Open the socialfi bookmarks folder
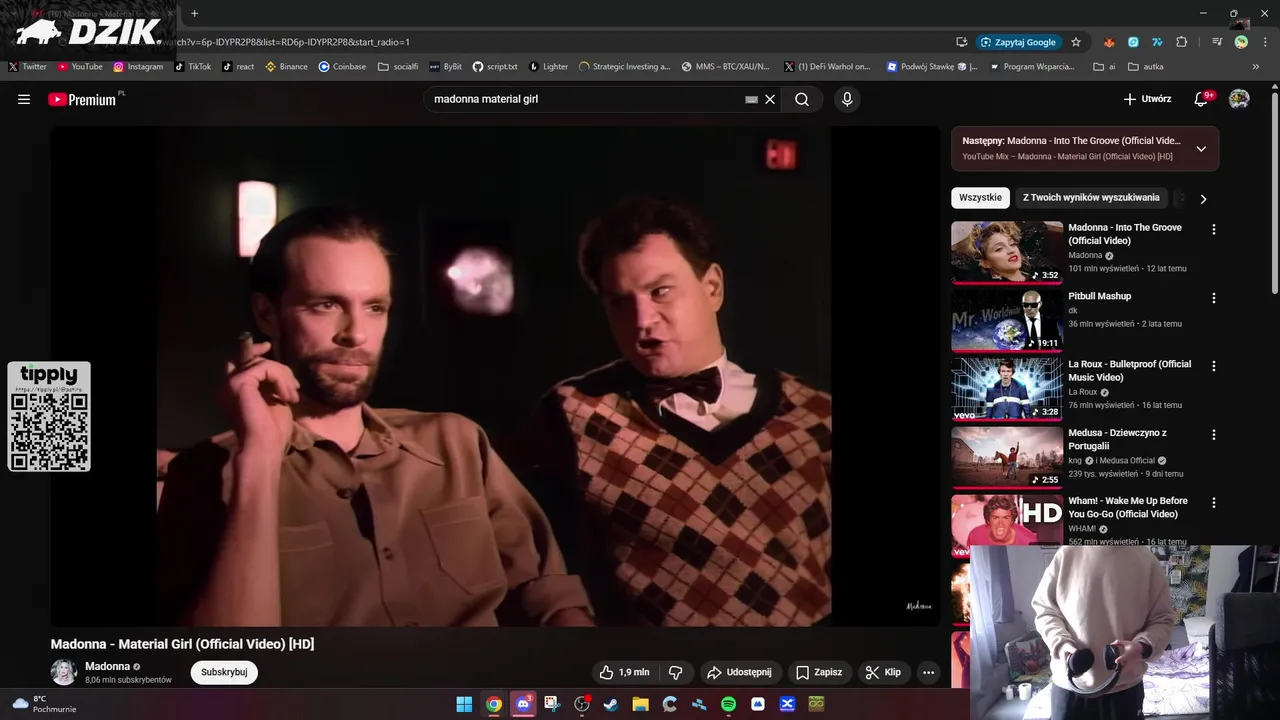 point(398,67)
